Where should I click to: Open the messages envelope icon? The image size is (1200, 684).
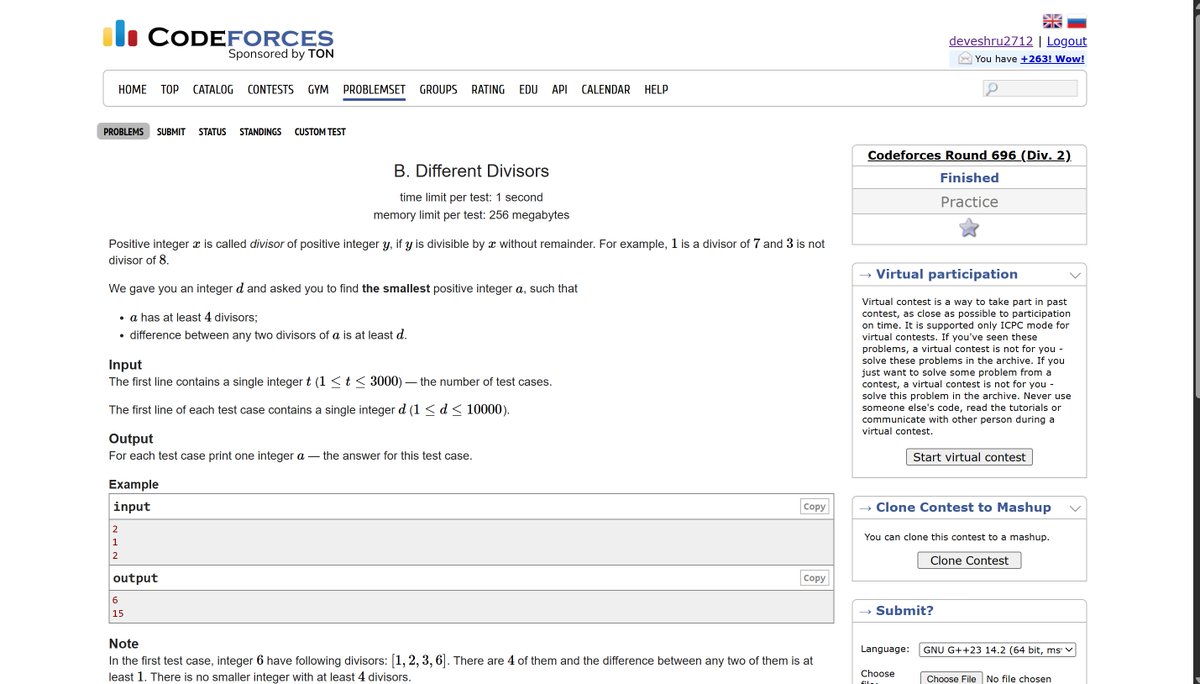pyautogui.click(x=965, y=59)
